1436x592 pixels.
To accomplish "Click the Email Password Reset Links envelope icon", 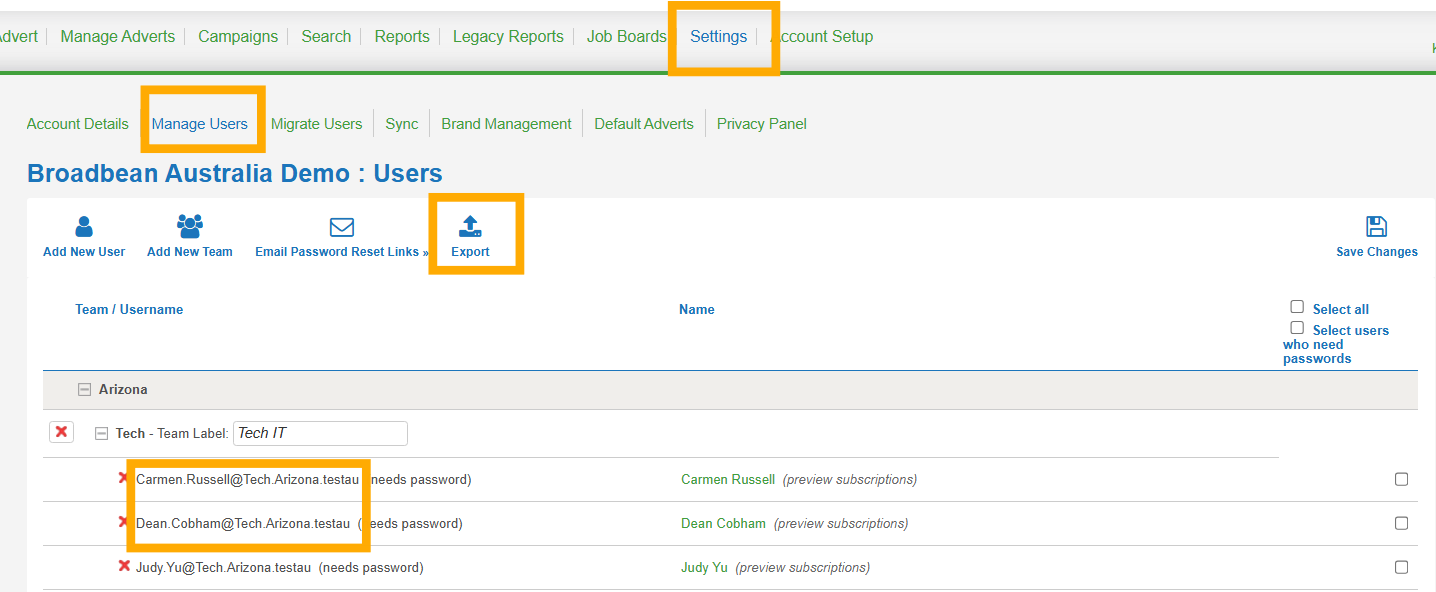I will [342, 227].
